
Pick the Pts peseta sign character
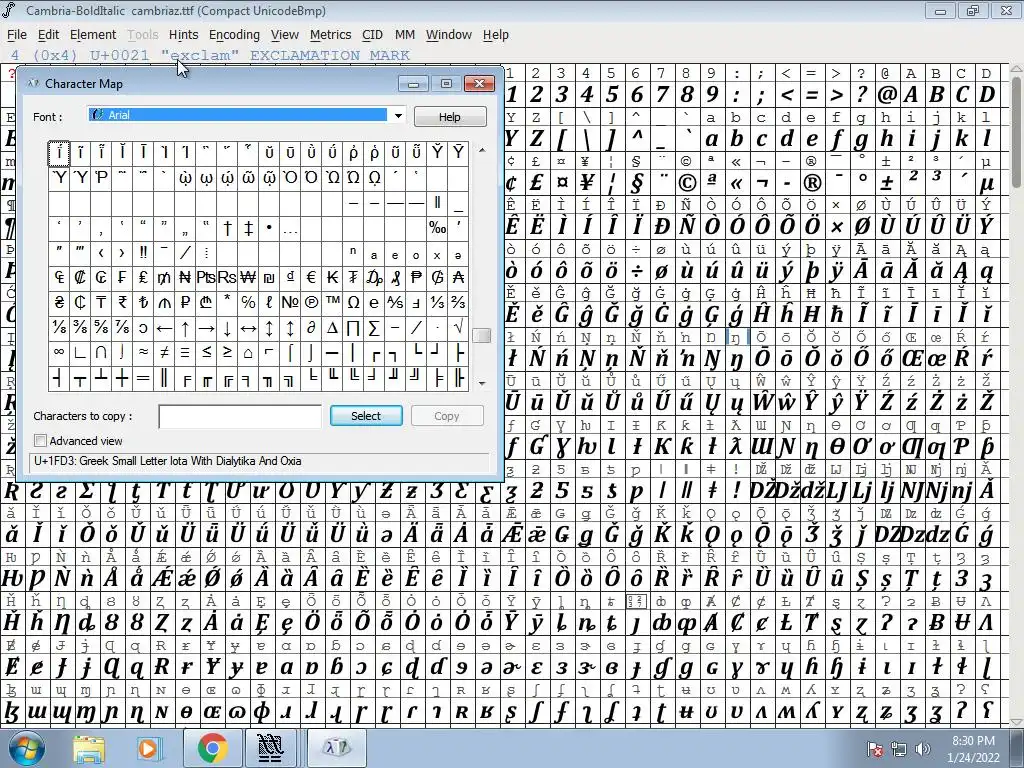tap(206, 278)
